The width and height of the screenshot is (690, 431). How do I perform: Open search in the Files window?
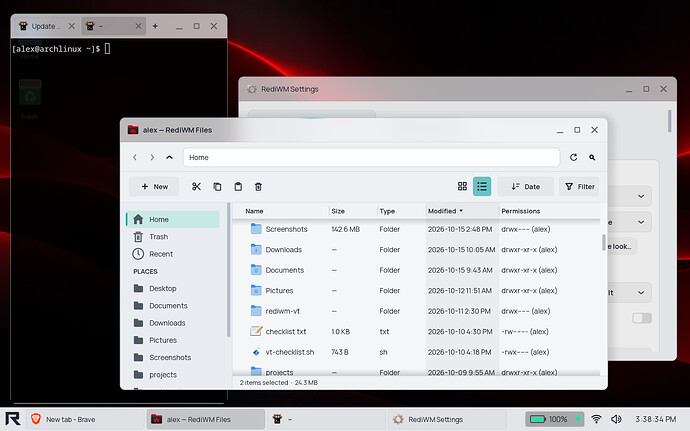[592, 157]
